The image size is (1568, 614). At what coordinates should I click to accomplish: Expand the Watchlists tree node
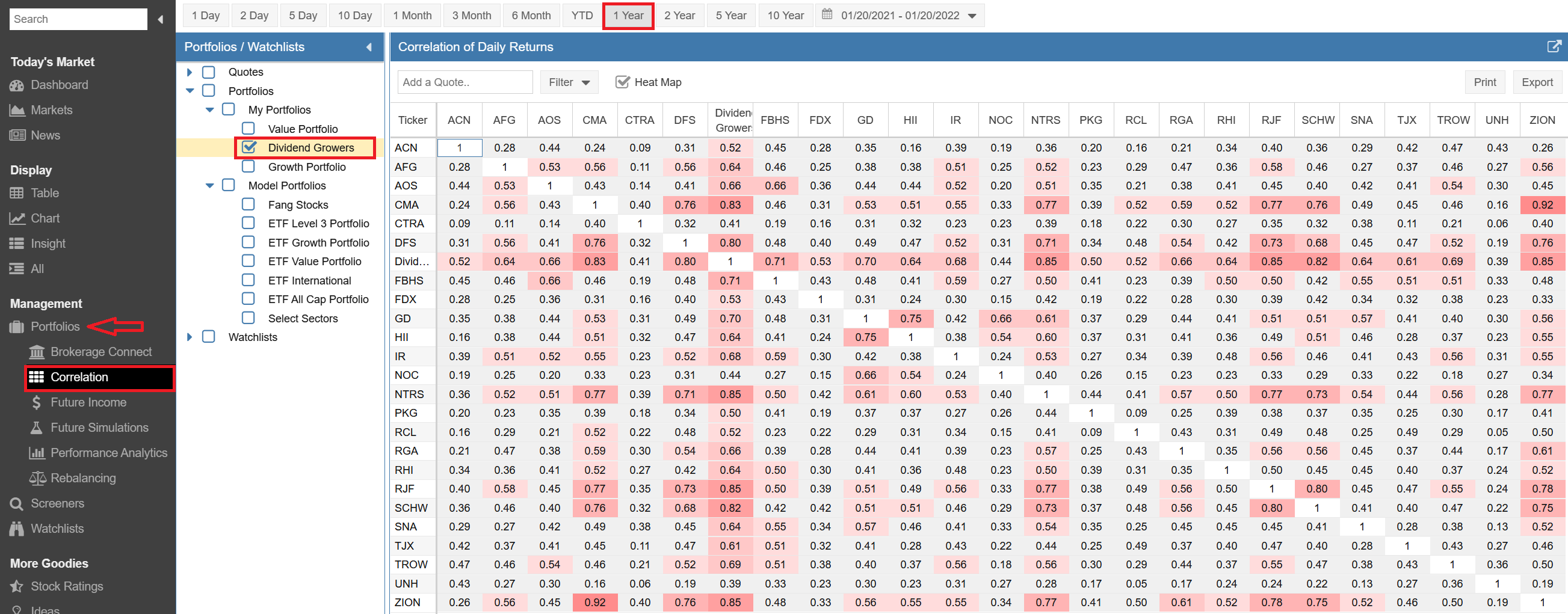coord(190,337)
